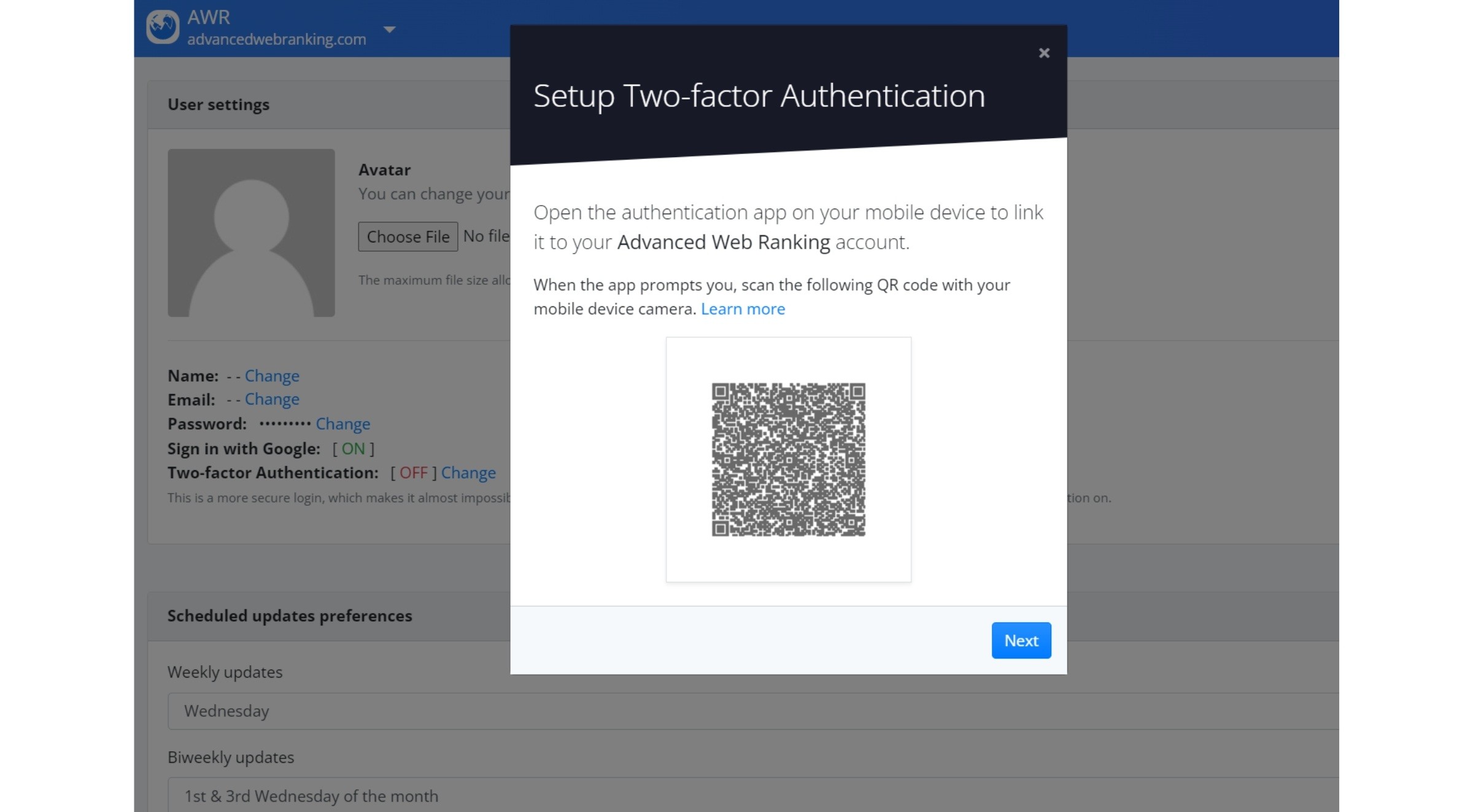Click the Avatar label text
The width and height of the screenshot is (1473, 812).
coord(384,170)
